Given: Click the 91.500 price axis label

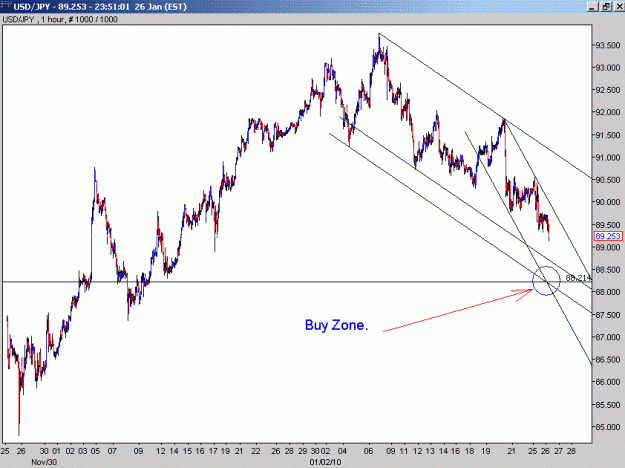Looking at the screenshot, I should 608,135.
